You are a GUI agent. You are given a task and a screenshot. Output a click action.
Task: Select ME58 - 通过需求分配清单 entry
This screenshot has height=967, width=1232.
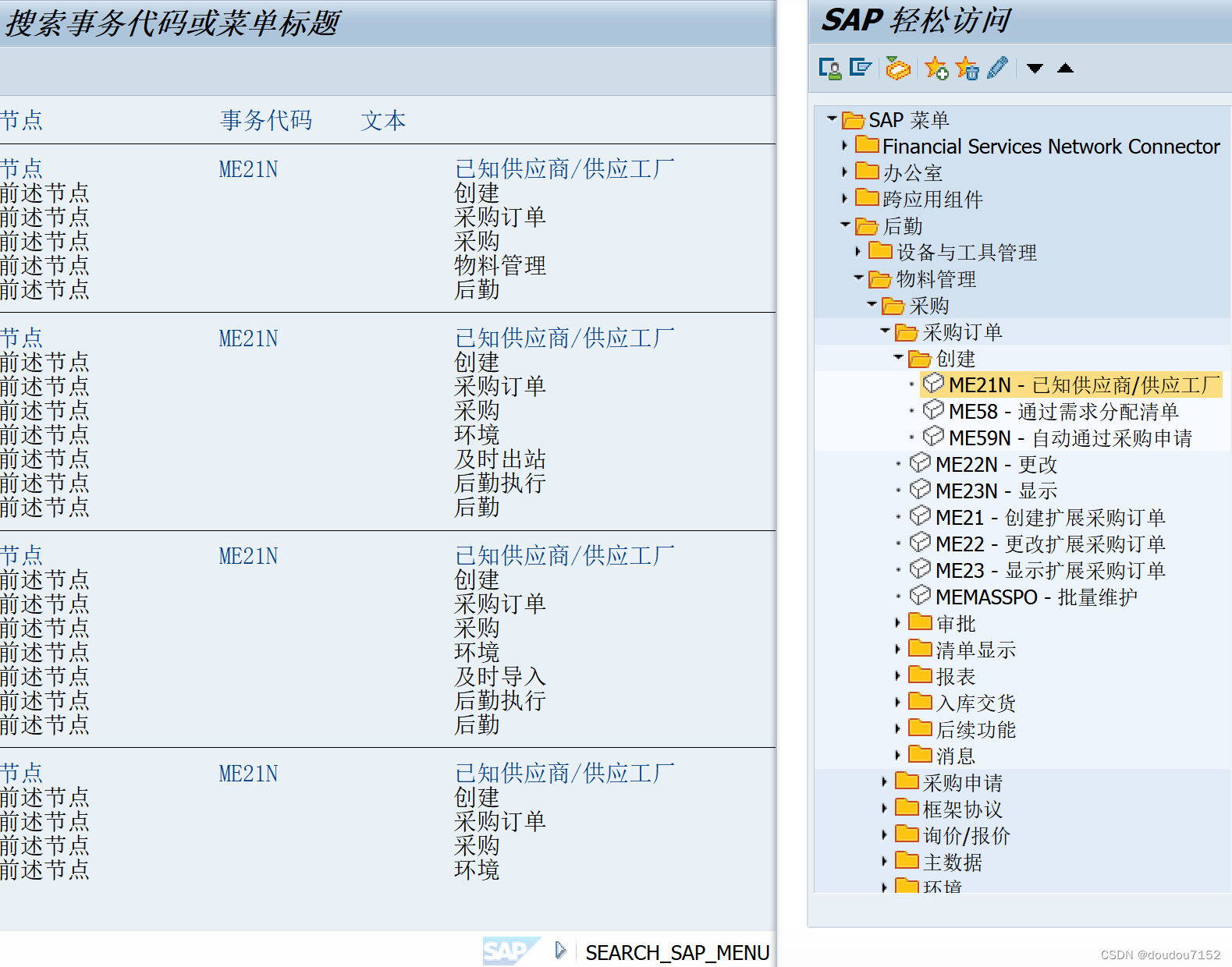click(x=1063, y=411)
